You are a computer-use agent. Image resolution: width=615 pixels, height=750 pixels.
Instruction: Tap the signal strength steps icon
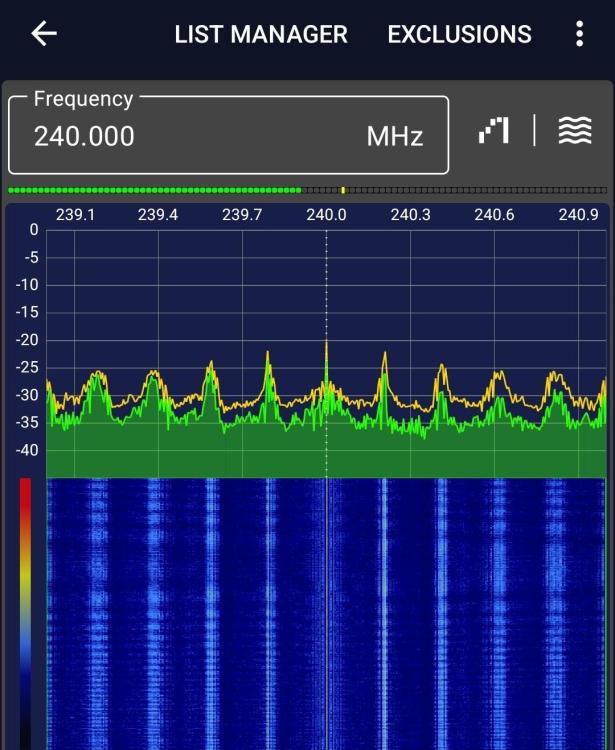point(494,130)
